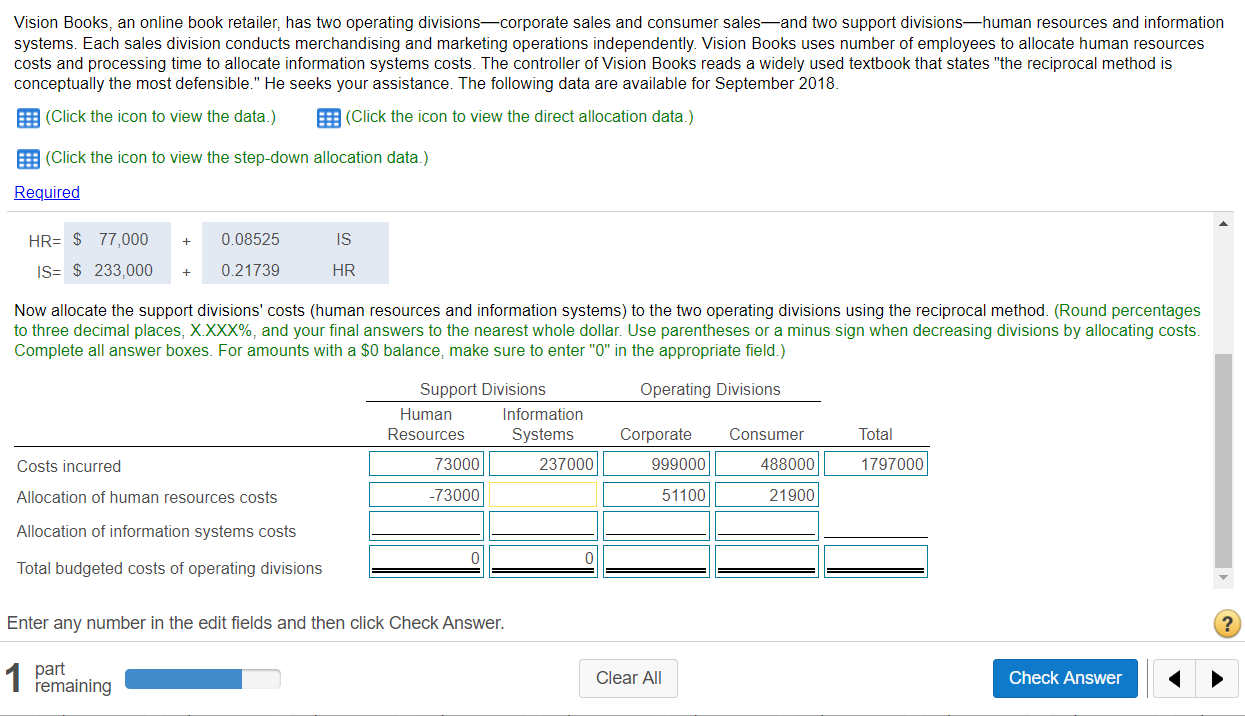Click Human Resources total budgeted costs field
Image resolution: width=1245 pixels, height=716 pixels.
pos(426,561)
